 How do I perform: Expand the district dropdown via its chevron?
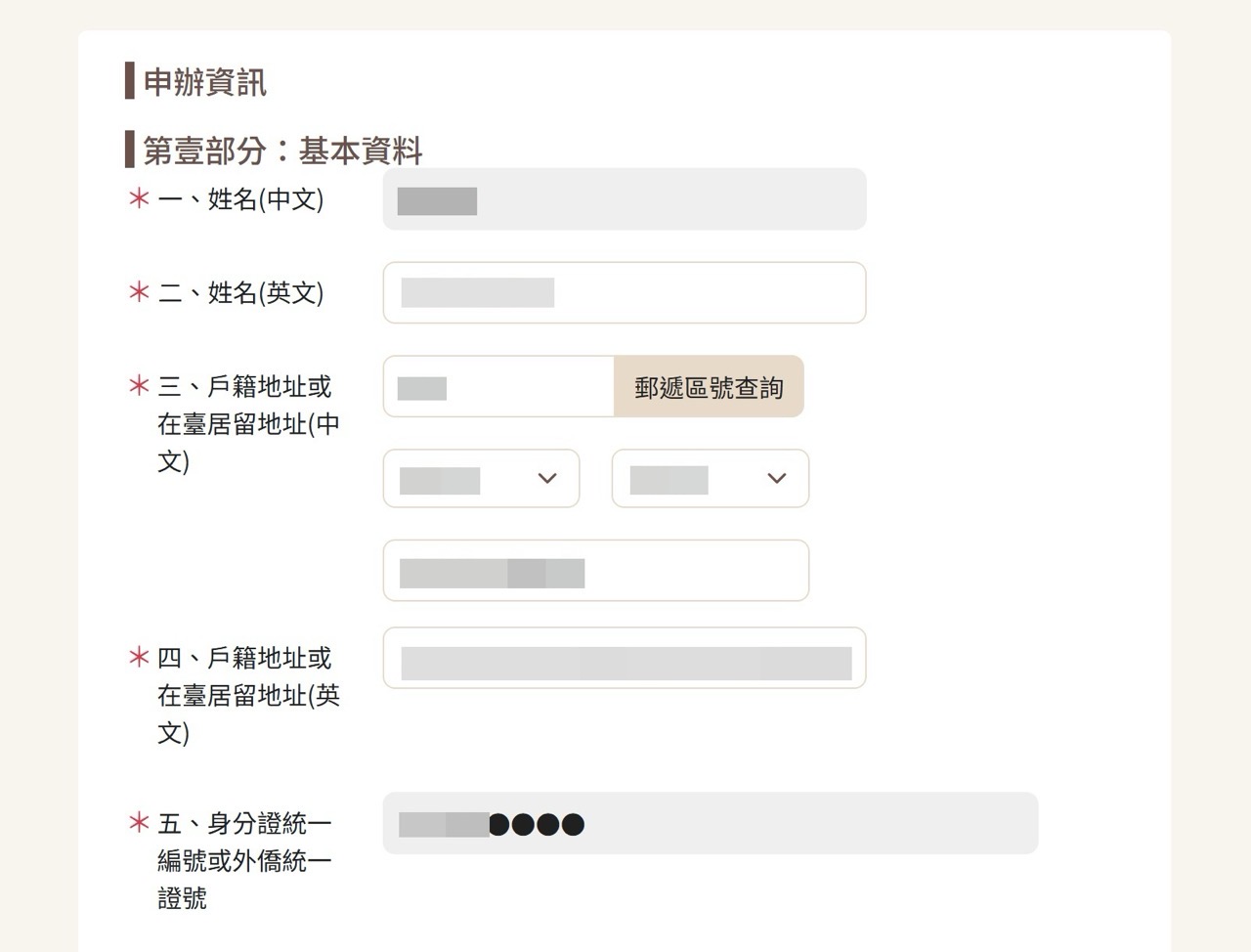[776, 479]
